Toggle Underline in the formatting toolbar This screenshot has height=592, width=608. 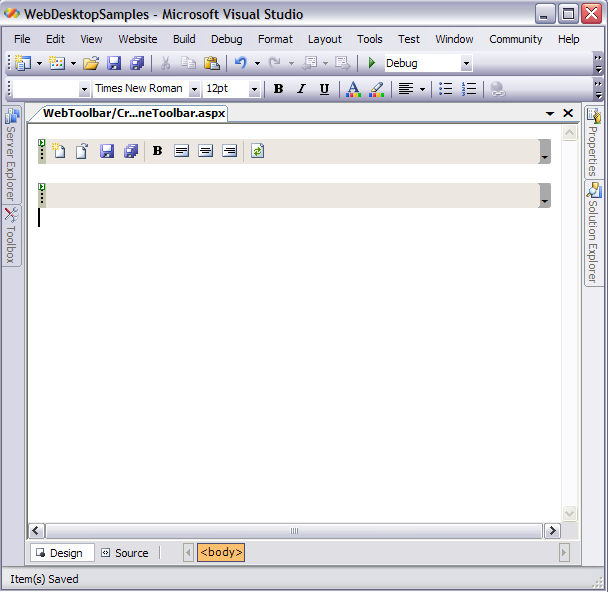coord(324,89)
